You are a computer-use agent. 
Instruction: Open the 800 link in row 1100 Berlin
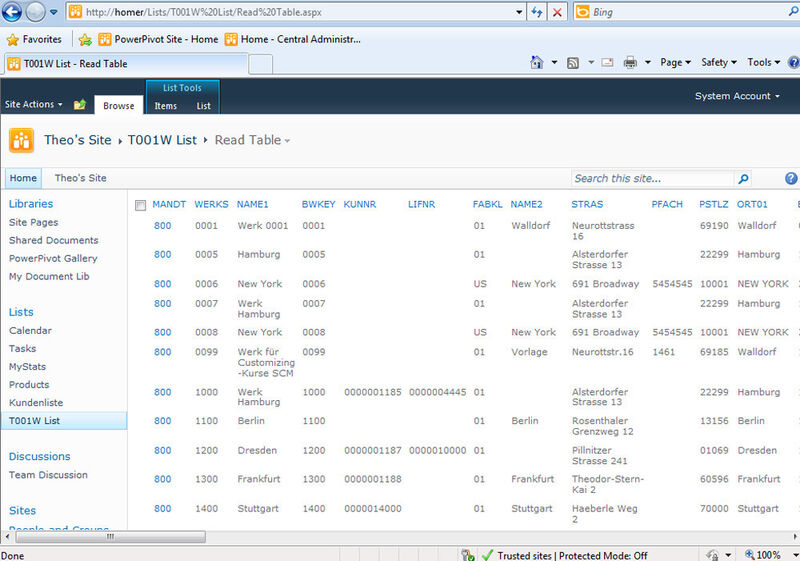pyautogui.click(x=163, y=421)
